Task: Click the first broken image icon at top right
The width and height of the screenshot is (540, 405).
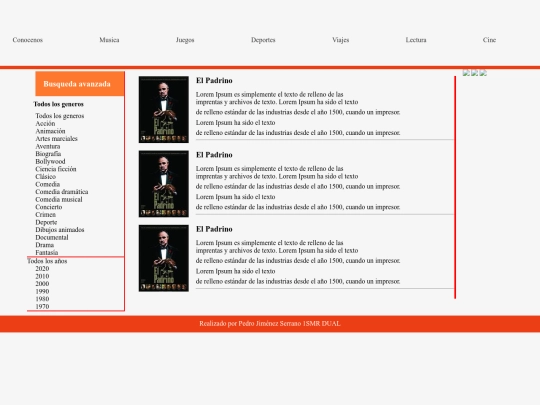Action: pyautogui.click(x=466, y=73)
